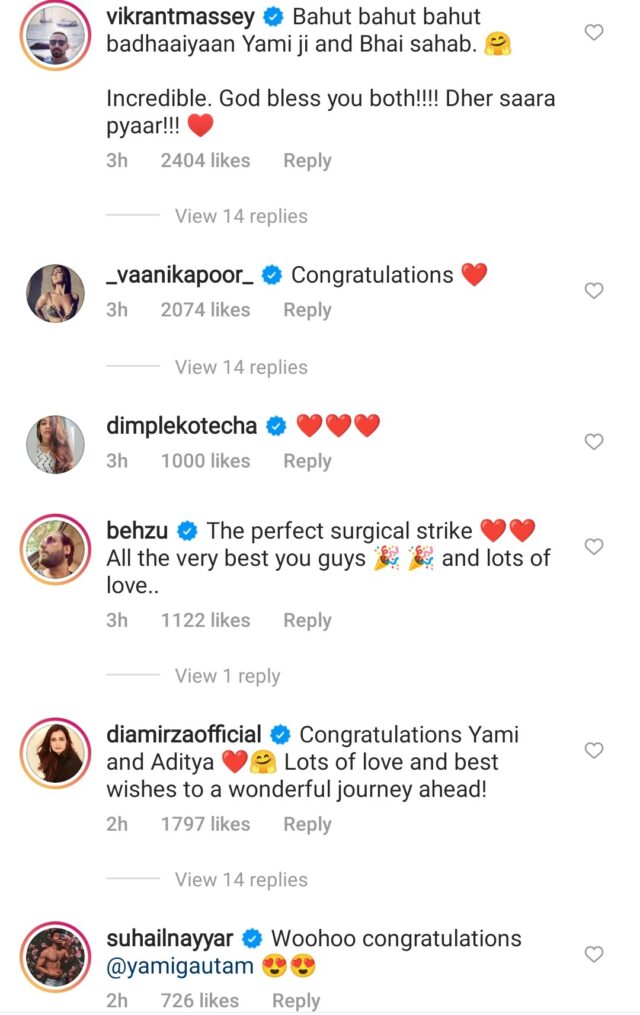This screenshot has height=1015, width=640.
Task: Tap diamirzaofficial's profile picture
Action: click(54, 752)
